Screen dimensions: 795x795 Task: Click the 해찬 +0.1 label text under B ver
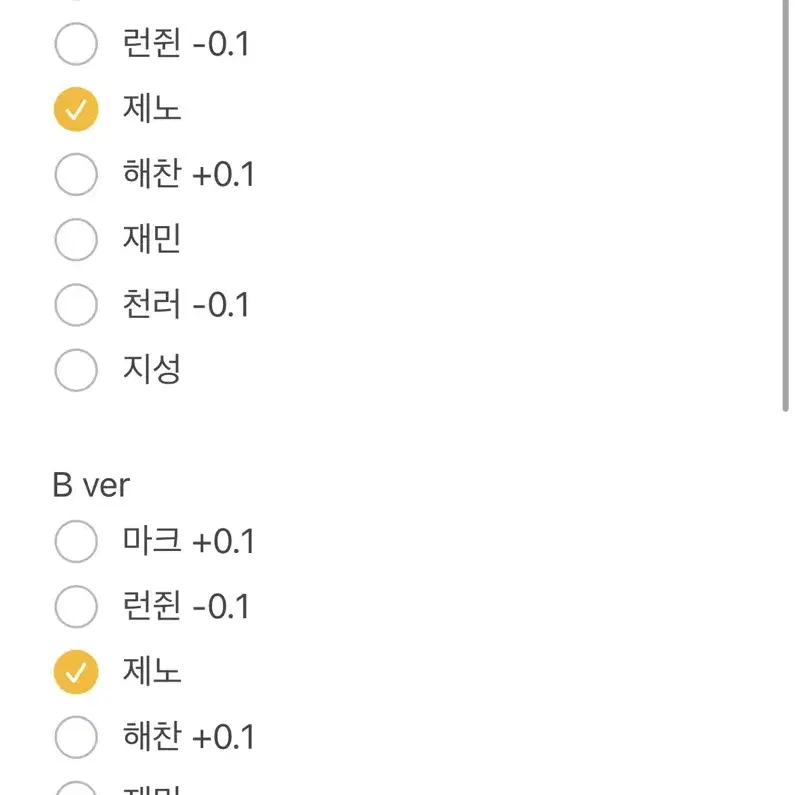tap(188, 736)
